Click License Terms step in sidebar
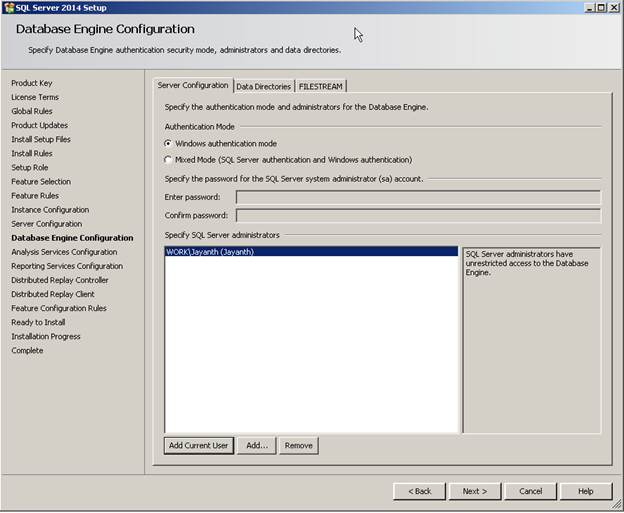The image size is (624, 513). (35, 97)
